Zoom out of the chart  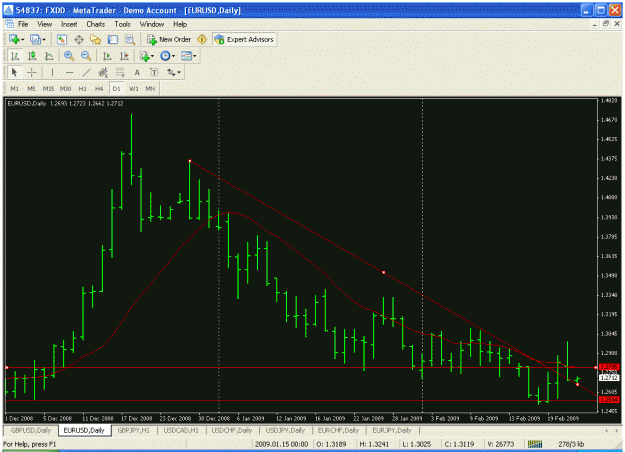(x=86, y=56)
